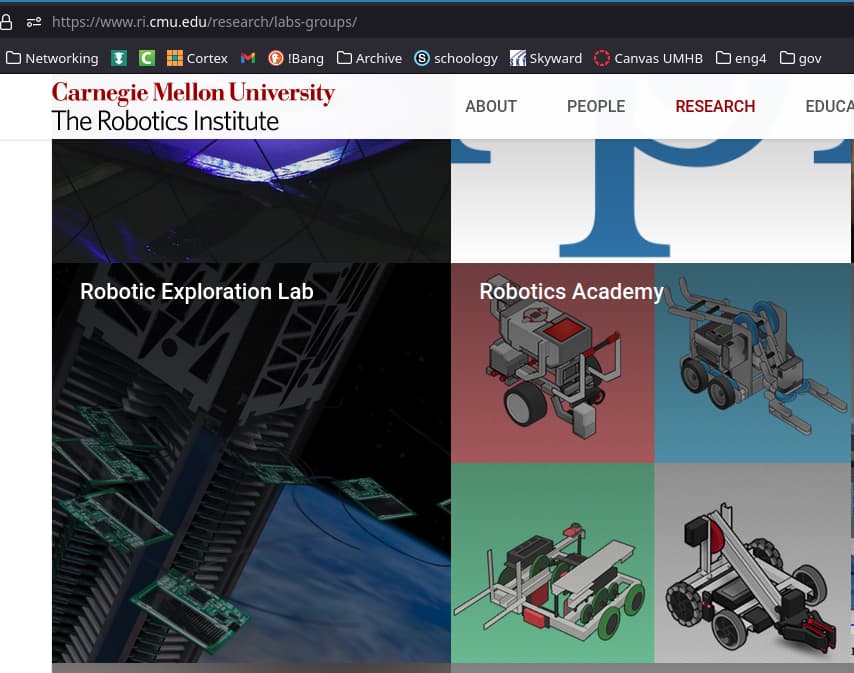Open the DuckDuckGo !Bang bookmark

[296, 58]
